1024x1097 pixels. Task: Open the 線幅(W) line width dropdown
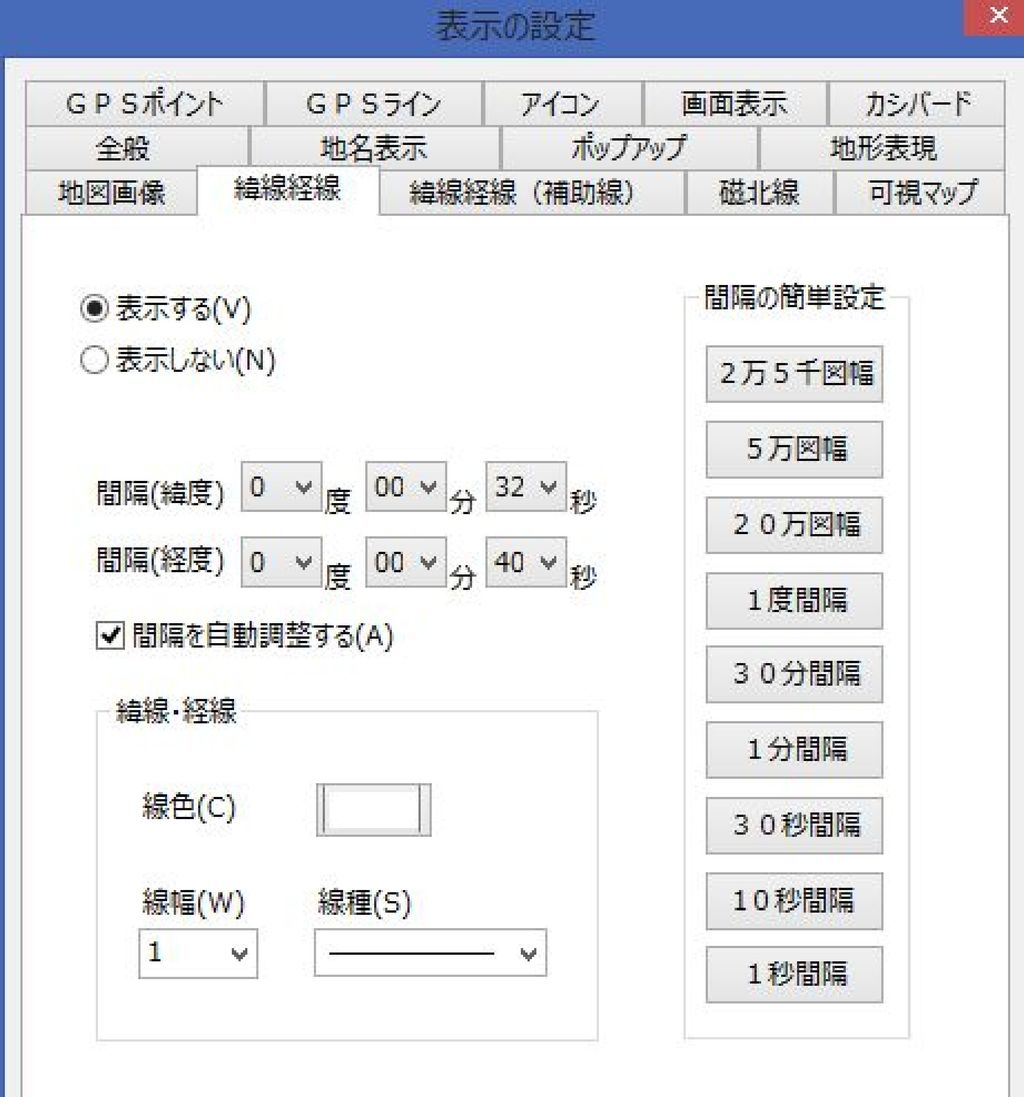(198, 953)
